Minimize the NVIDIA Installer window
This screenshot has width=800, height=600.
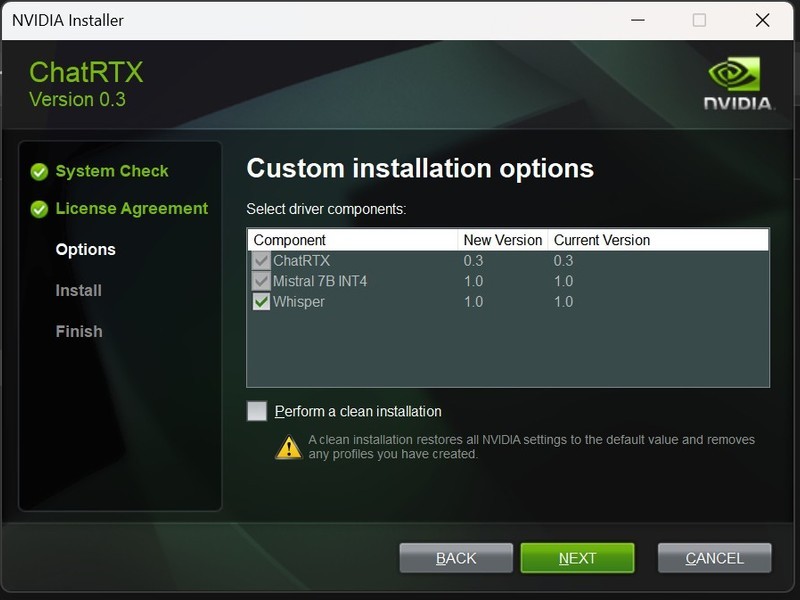click(638, 20)
